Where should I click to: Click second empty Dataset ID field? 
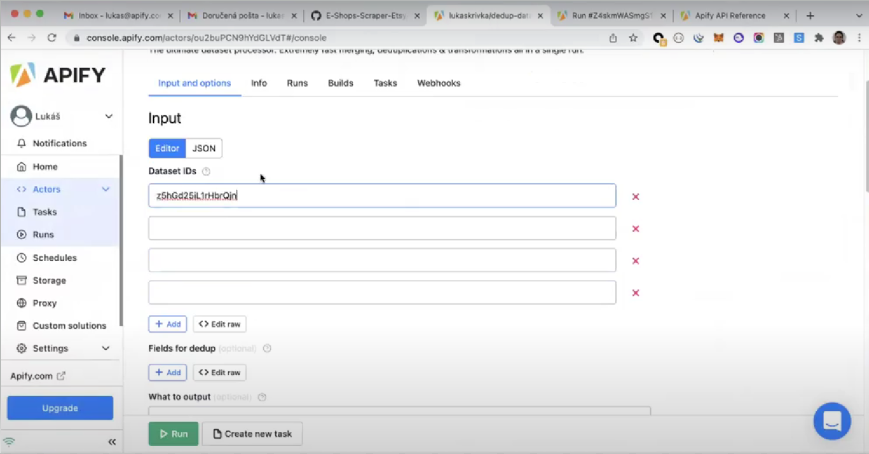pyautogui.click(x=382, y=228)
